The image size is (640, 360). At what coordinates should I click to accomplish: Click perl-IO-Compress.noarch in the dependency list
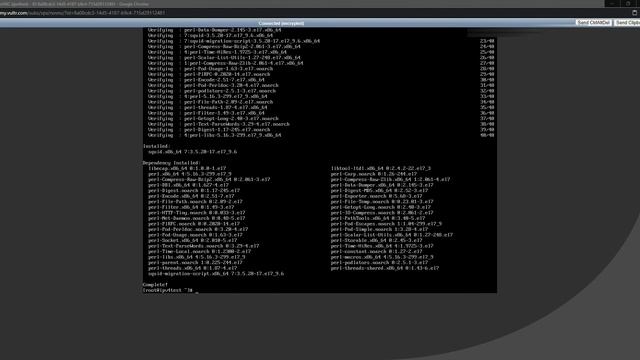(x=382, y=213)
